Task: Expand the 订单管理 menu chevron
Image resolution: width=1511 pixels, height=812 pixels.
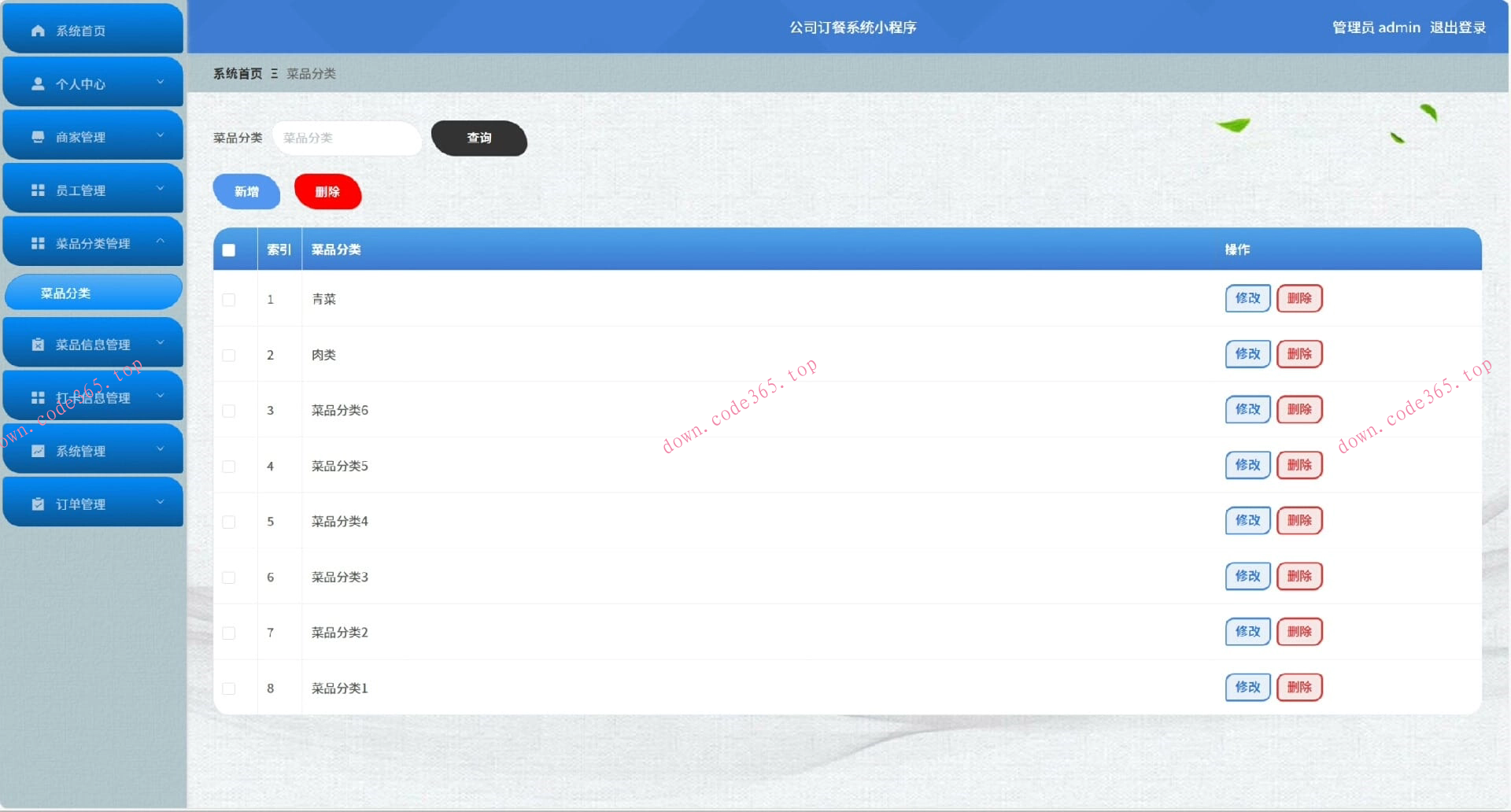Action: (161, 502)
